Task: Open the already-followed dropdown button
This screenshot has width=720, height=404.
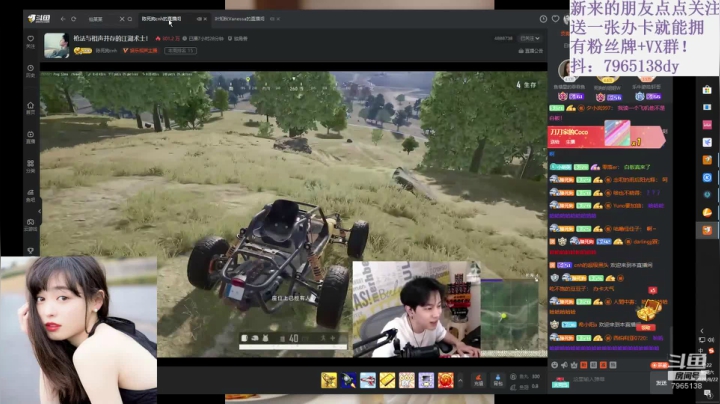Action: (530, 39)
